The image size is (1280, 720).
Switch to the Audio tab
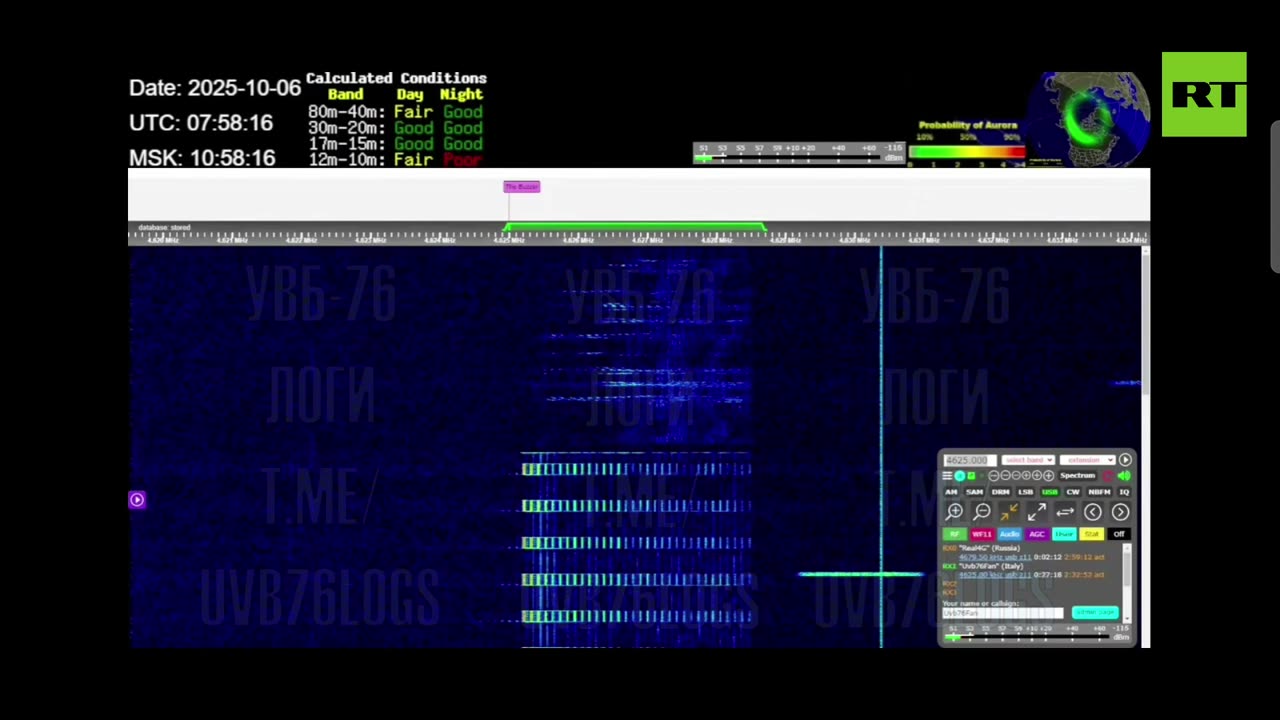[1010, 534]
